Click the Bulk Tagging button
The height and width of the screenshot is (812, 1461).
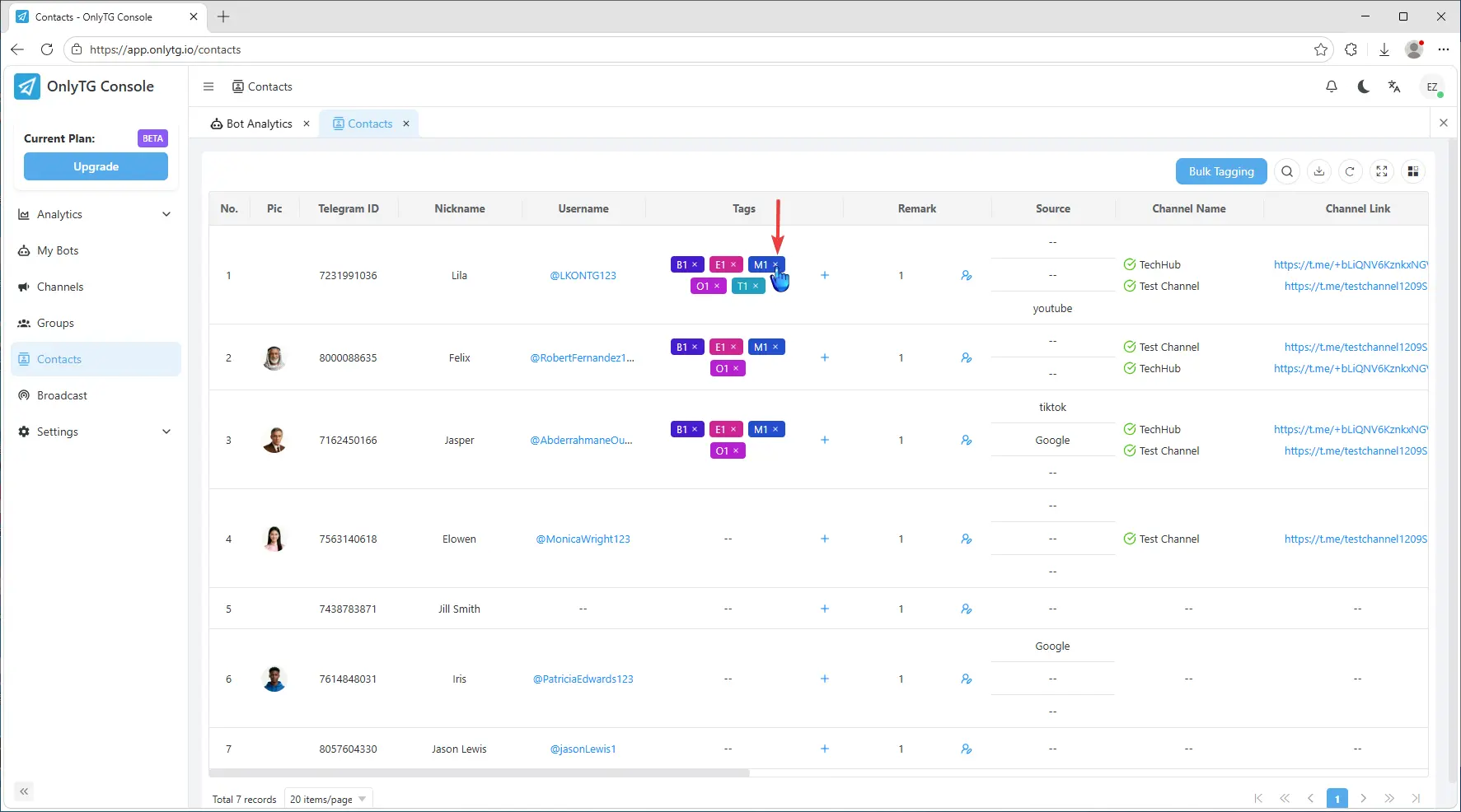point(1220,171)
